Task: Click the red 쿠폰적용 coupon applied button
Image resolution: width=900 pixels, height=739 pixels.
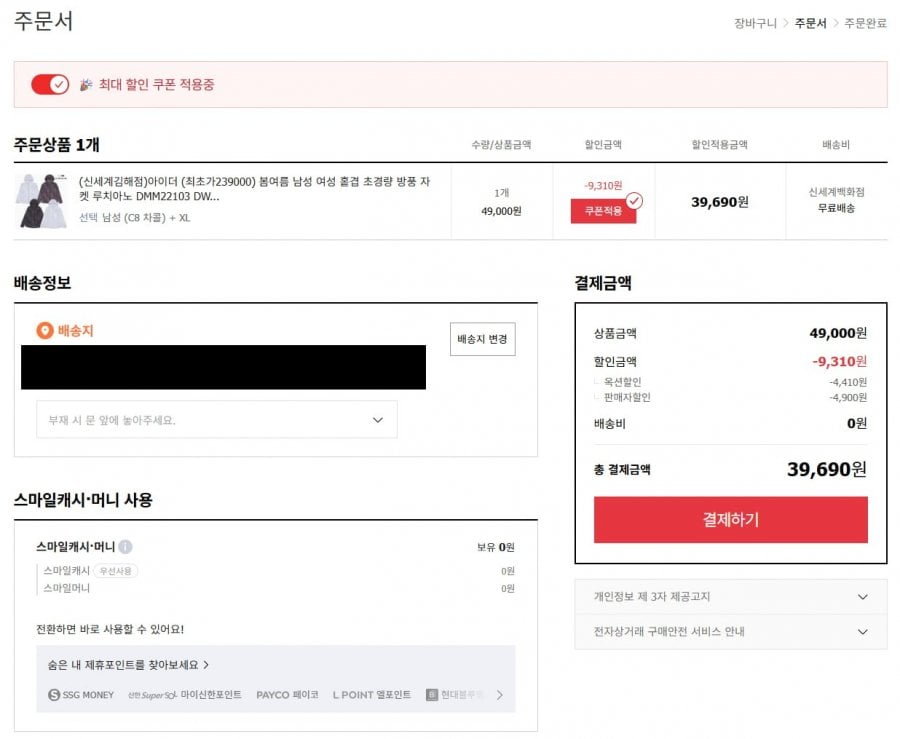Action: pyautogui.click(x=603, y=211)
